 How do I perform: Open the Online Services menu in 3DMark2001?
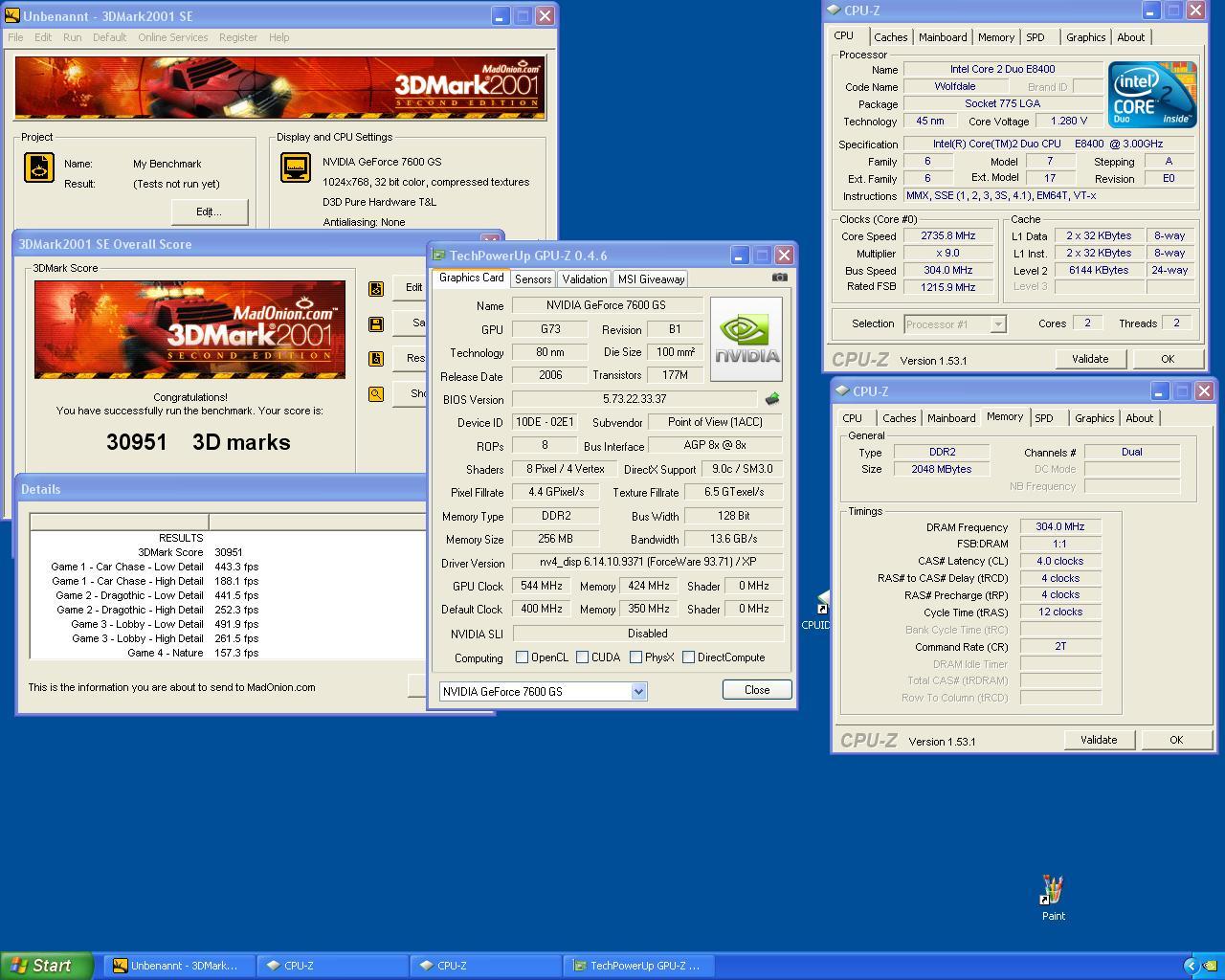(172, 37)
